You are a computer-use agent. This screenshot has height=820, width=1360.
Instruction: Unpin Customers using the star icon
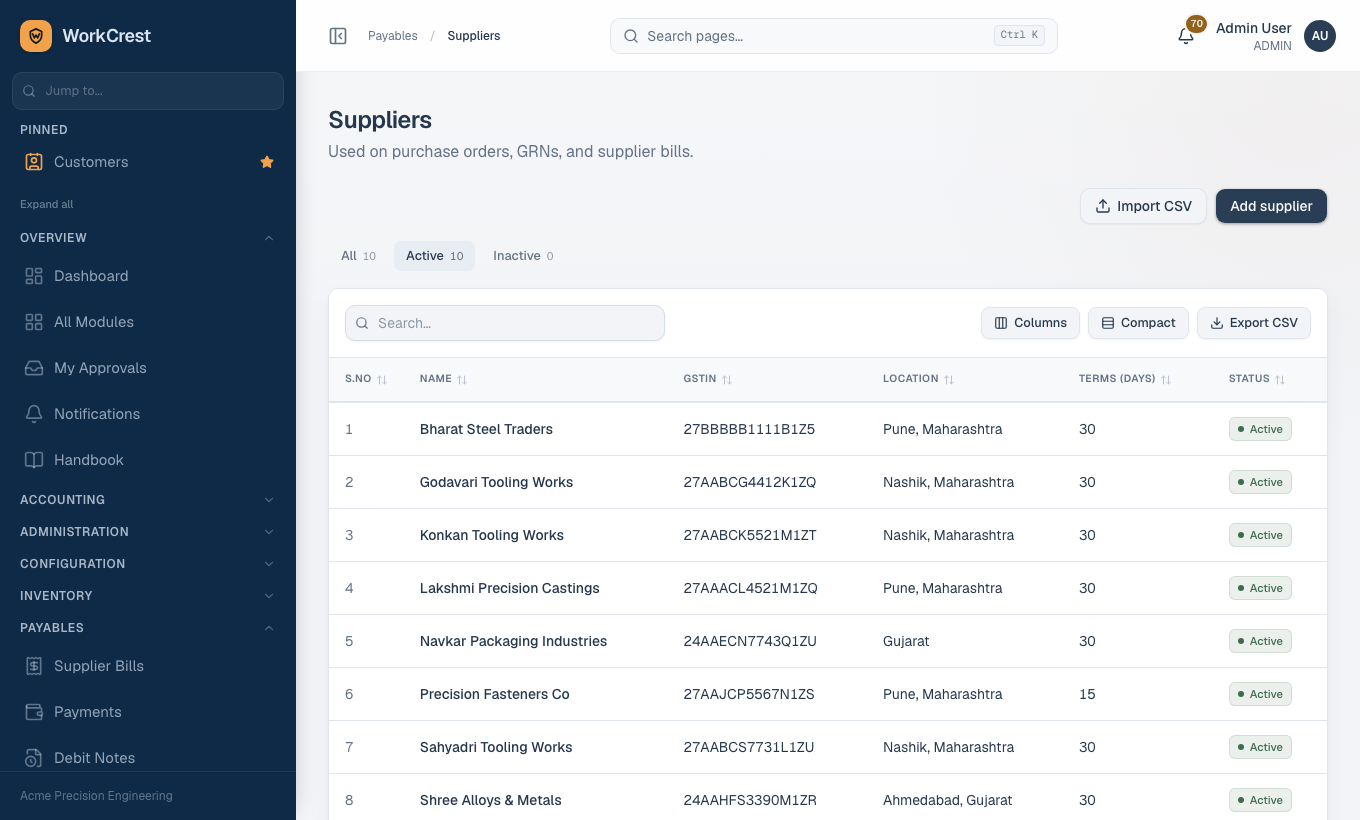point(267,162)
